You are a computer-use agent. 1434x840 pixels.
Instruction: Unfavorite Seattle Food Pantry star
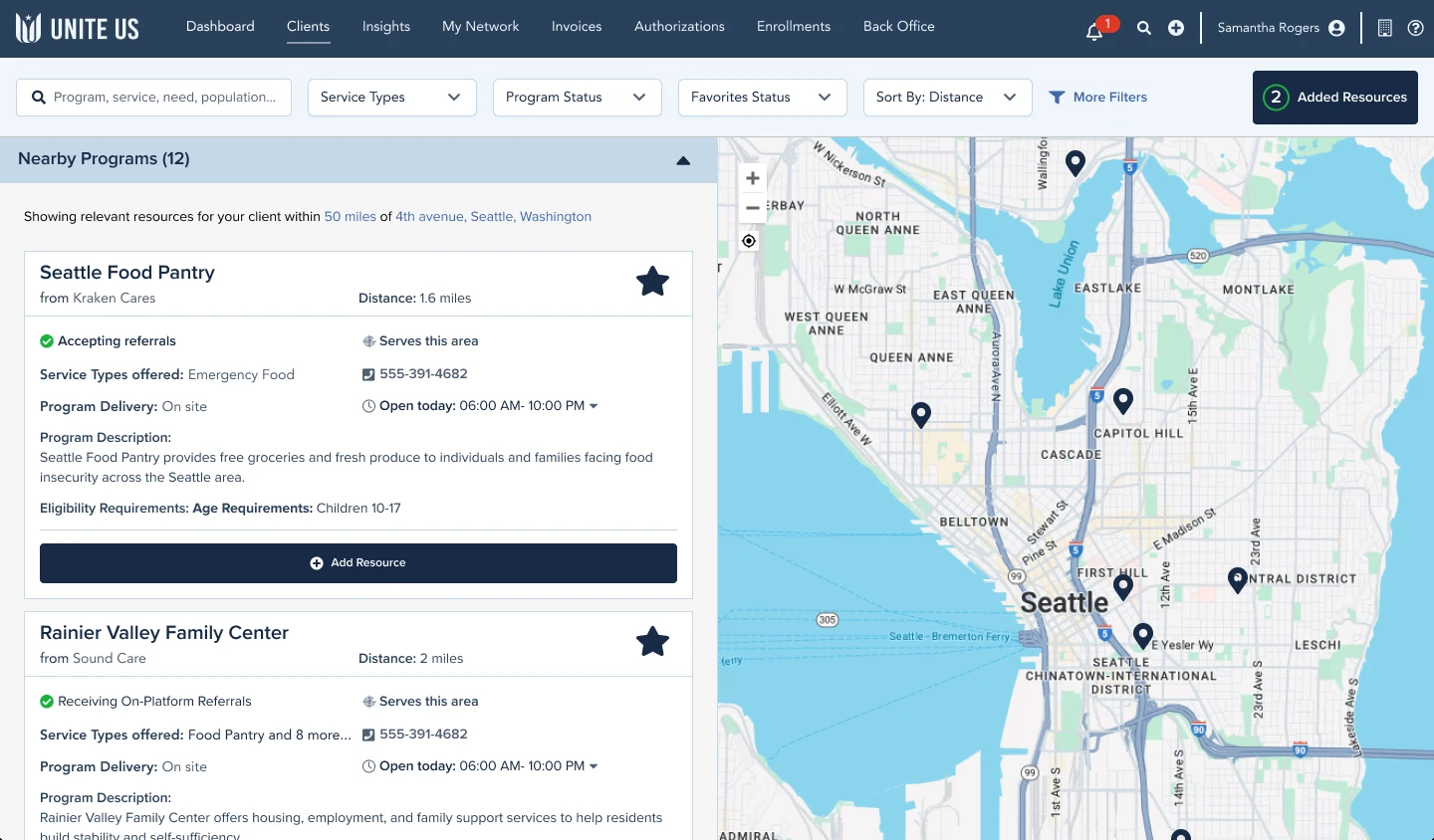coord(652,282)
